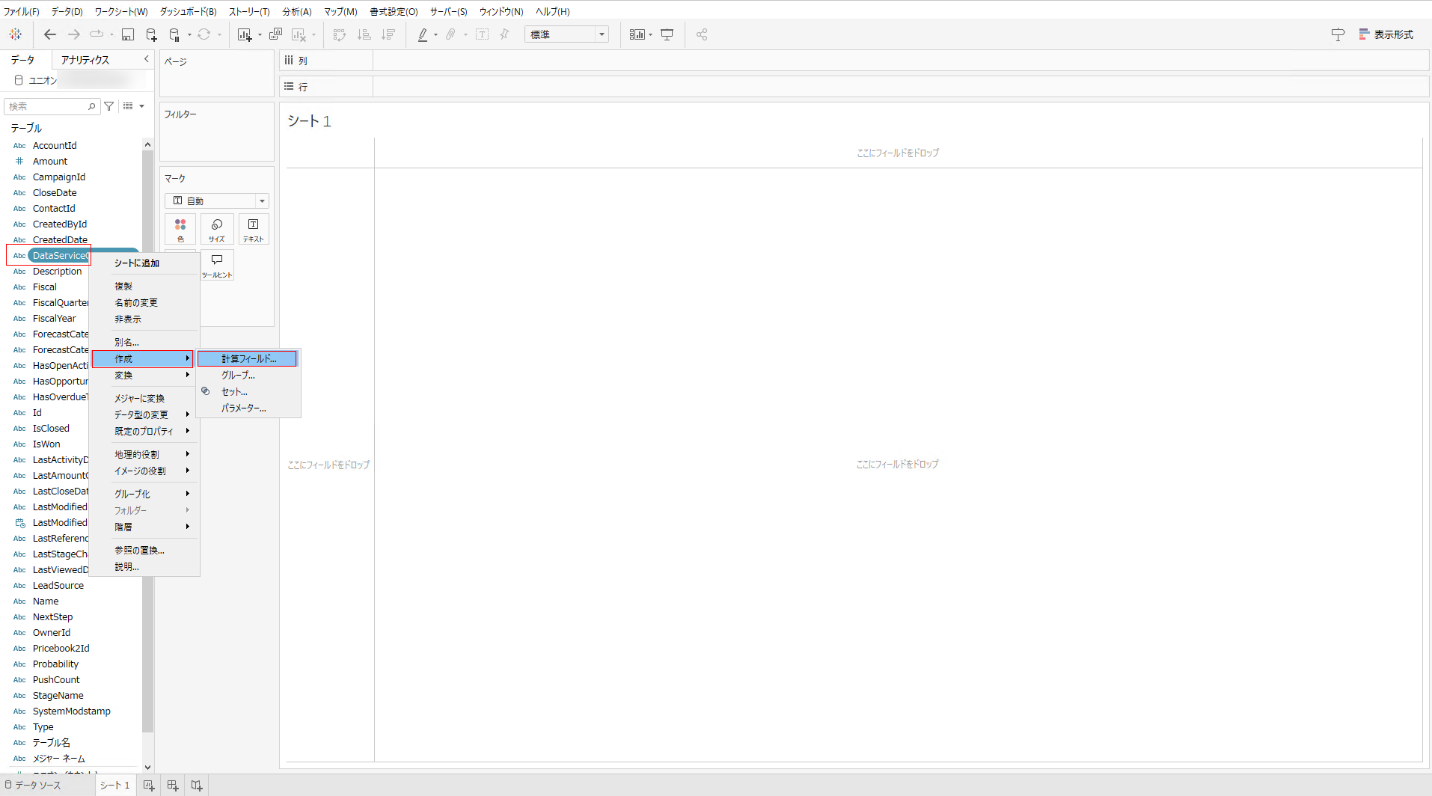The image size is (1432, 796).
Task: Open the fit dropdown showing 標準
Action: pyautogui.click(x=566, y=33)
